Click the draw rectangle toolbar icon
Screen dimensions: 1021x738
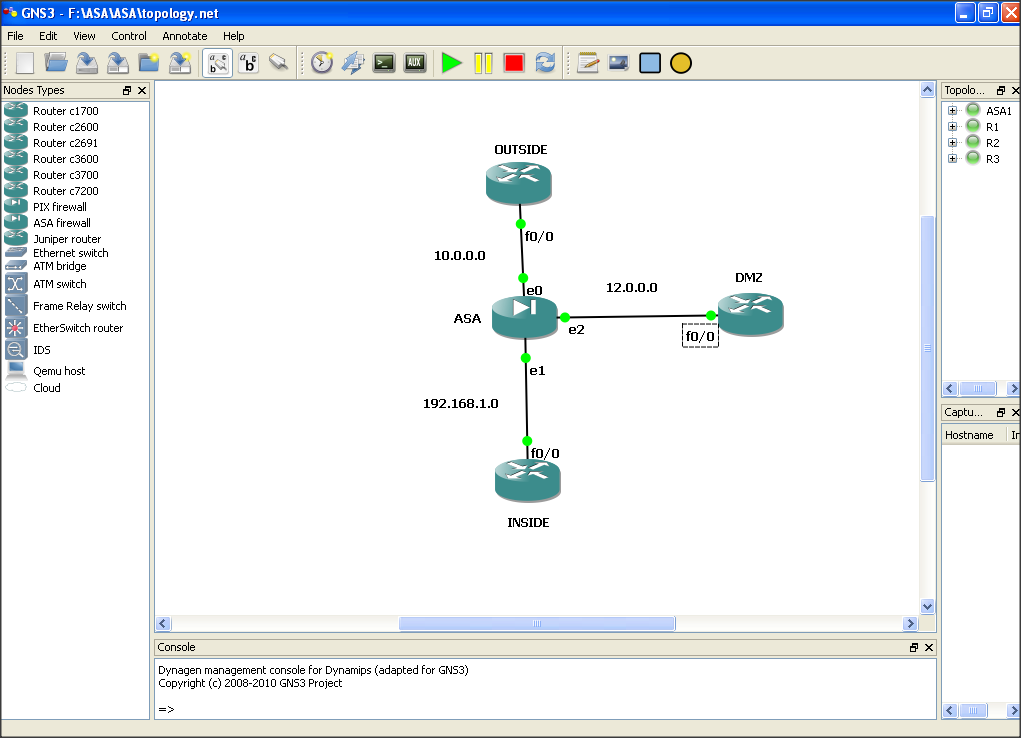click(649, 62)
